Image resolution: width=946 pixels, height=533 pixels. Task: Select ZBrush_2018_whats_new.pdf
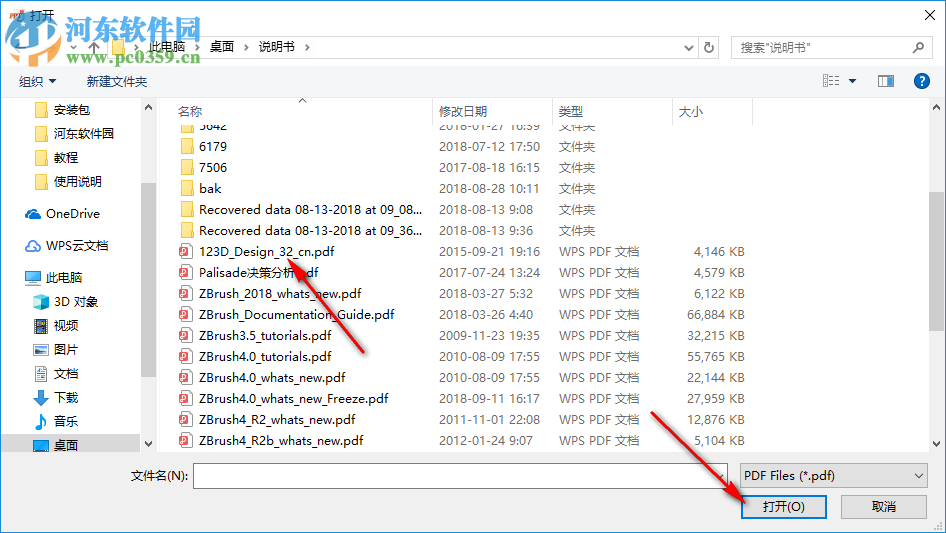click(280, 294)
